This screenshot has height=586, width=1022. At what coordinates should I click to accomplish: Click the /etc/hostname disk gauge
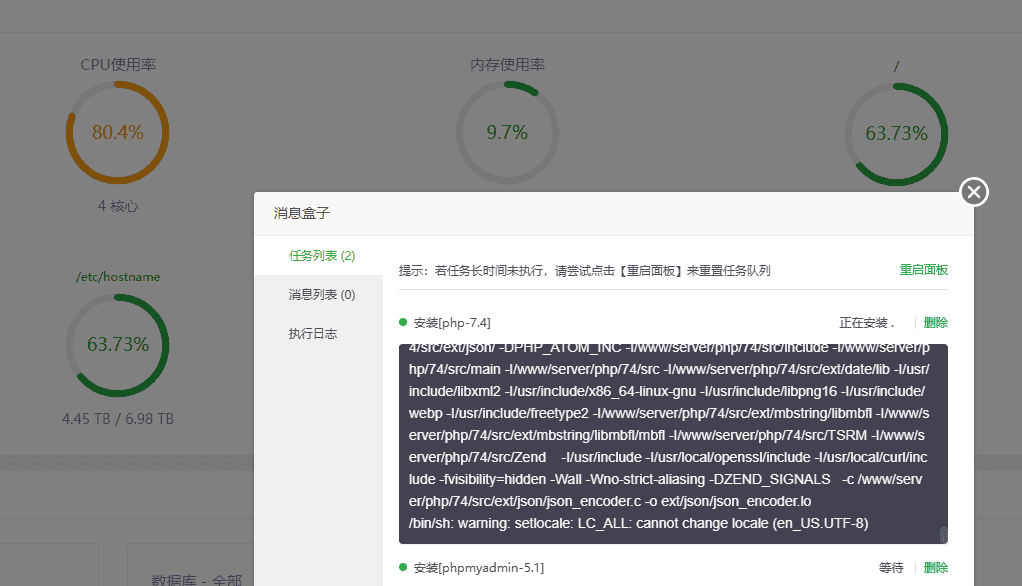pyautogui.click(x=117, y=343)
